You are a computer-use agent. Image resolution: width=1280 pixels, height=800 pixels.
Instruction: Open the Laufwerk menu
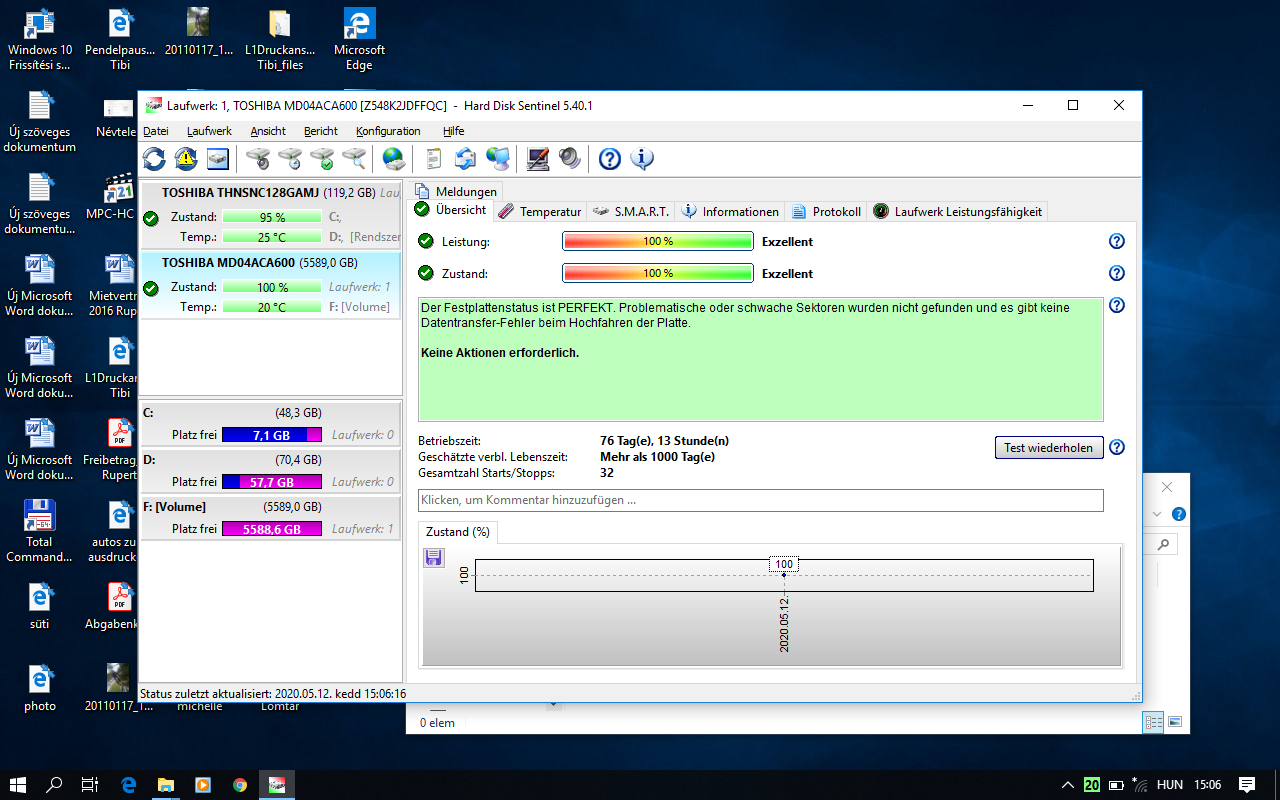point(209,131)
